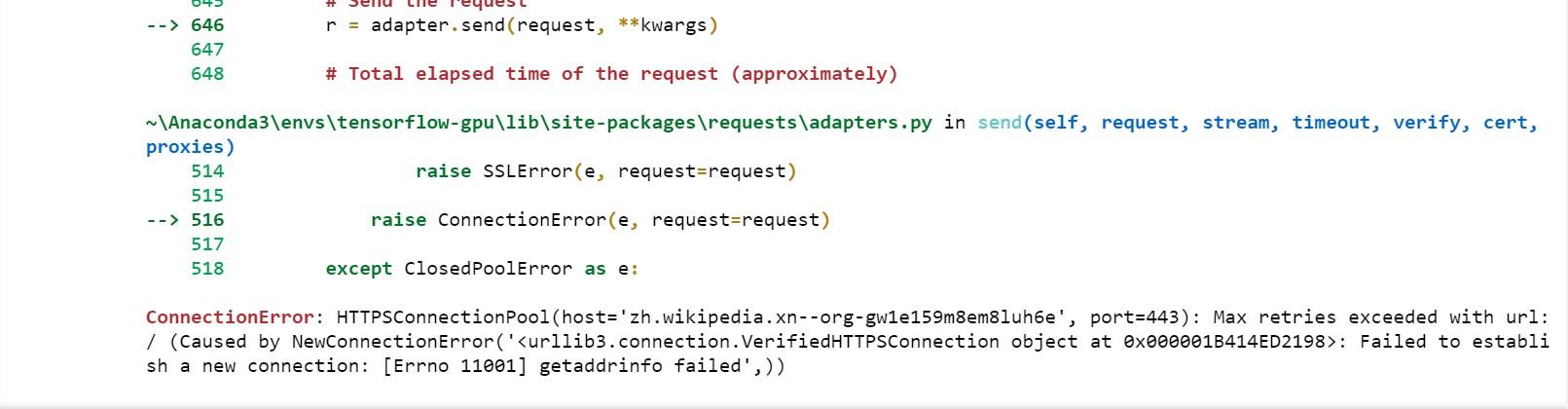Click line number 514 in the traceback
The image size is (1568, 409).
click(207, 171)
